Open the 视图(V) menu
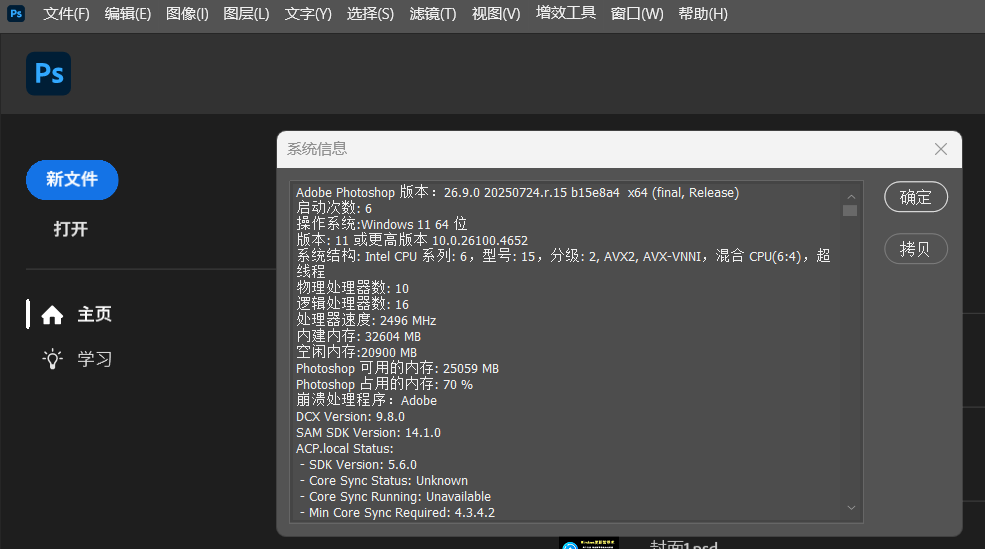The width and height of the screenshot is (985, 549). point(496,14)
